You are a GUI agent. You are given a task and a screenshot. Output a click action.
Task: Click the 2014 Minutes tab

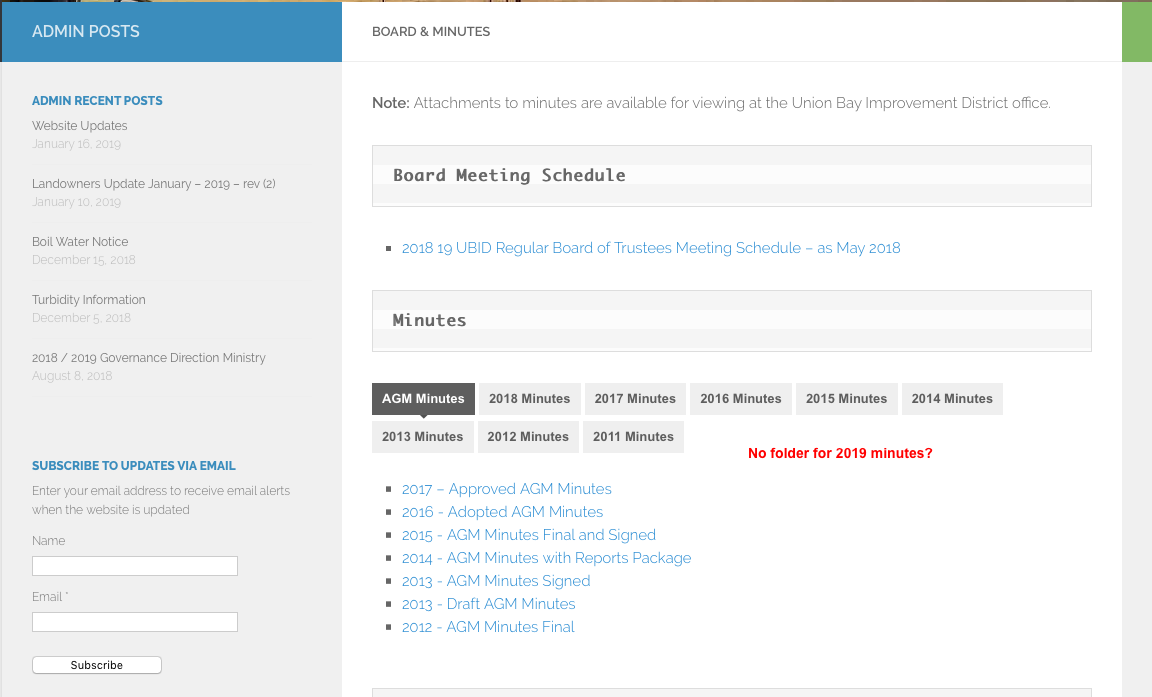[952, 398]
